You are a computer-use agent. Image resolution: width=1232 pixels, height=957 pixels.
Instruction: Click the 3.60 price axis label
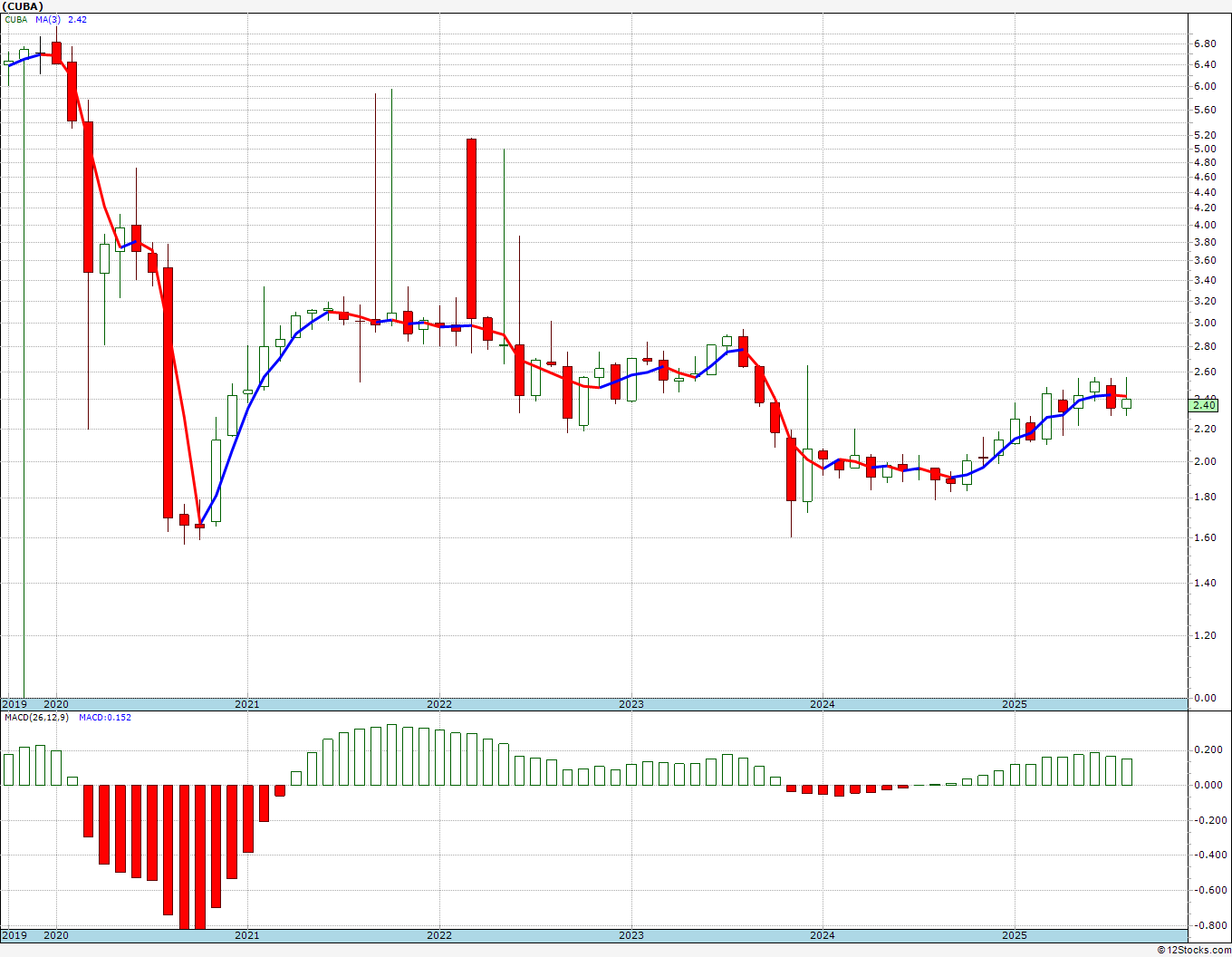tap(1204, 261)
